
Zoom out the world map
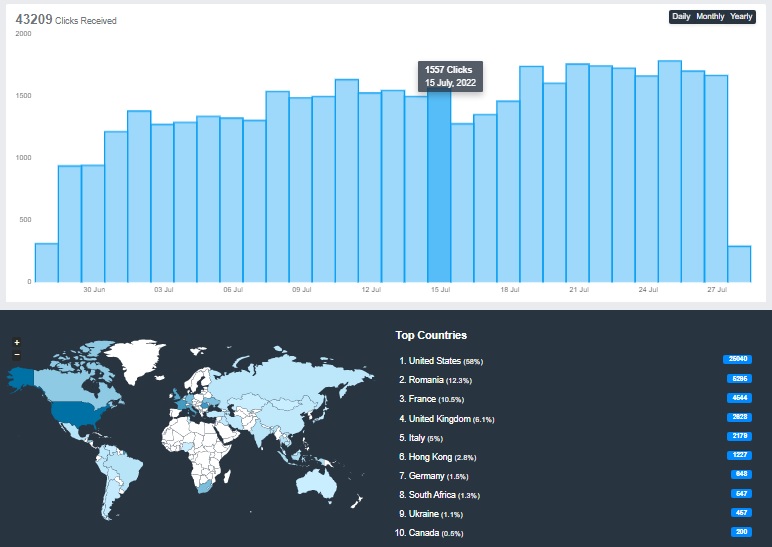(x=17, y=355)
